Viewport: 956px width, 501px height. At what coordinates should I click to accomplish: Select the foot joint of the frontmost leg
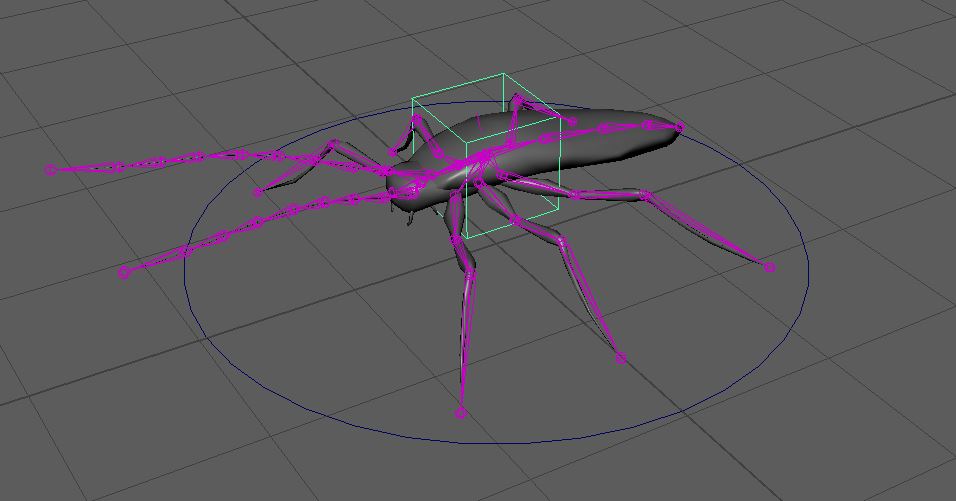point(461,413)
